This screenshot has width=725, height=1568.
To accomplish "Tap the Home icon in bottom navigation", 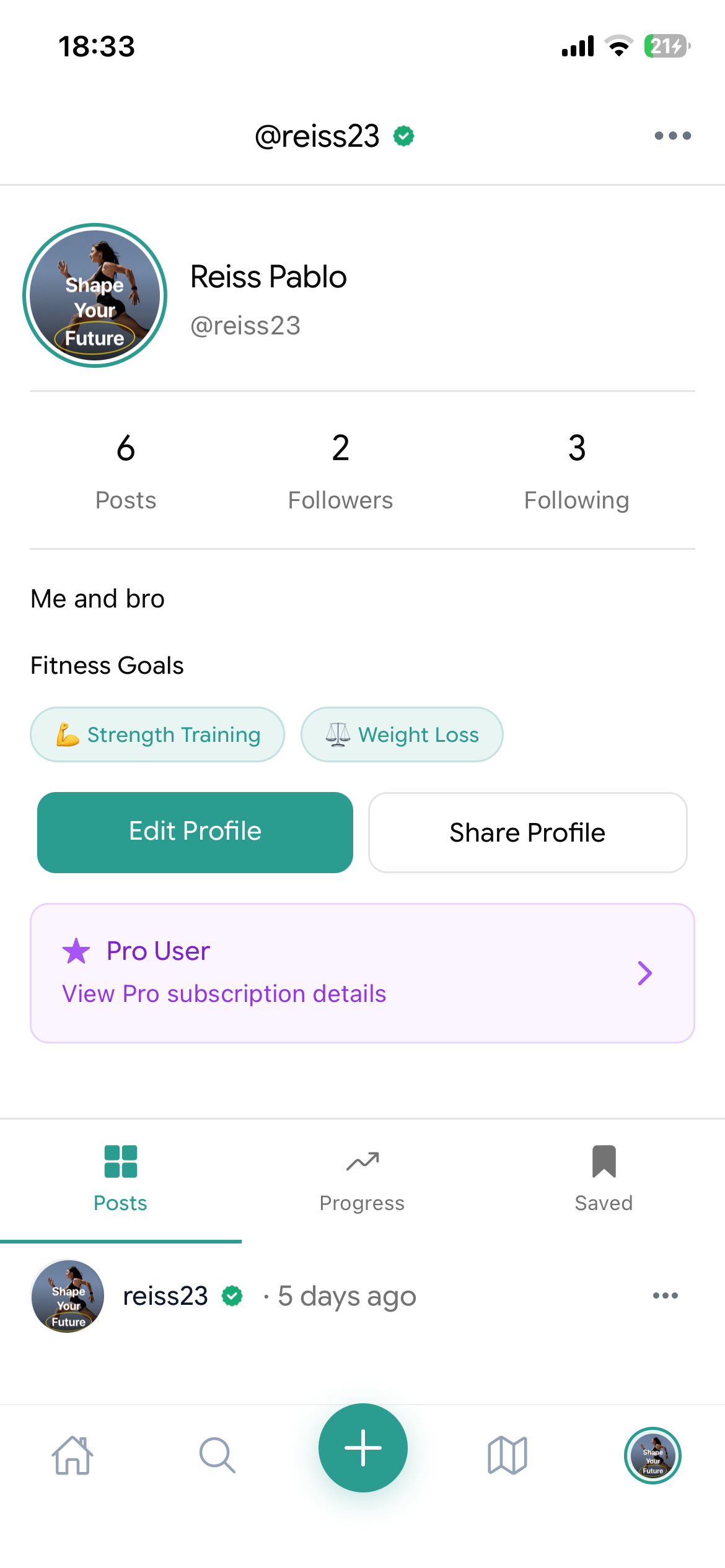I will (x=72, y=1455).
